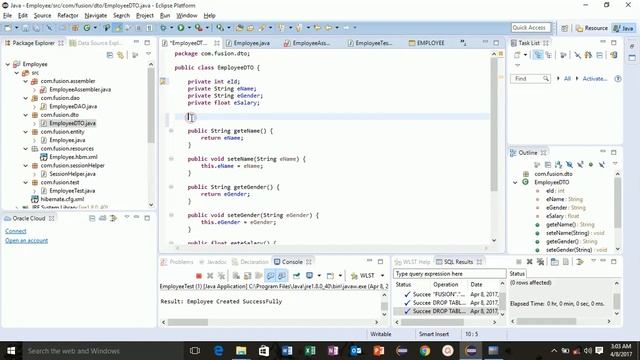Click the Task List help question mark icon

click(x=618, y=78)
